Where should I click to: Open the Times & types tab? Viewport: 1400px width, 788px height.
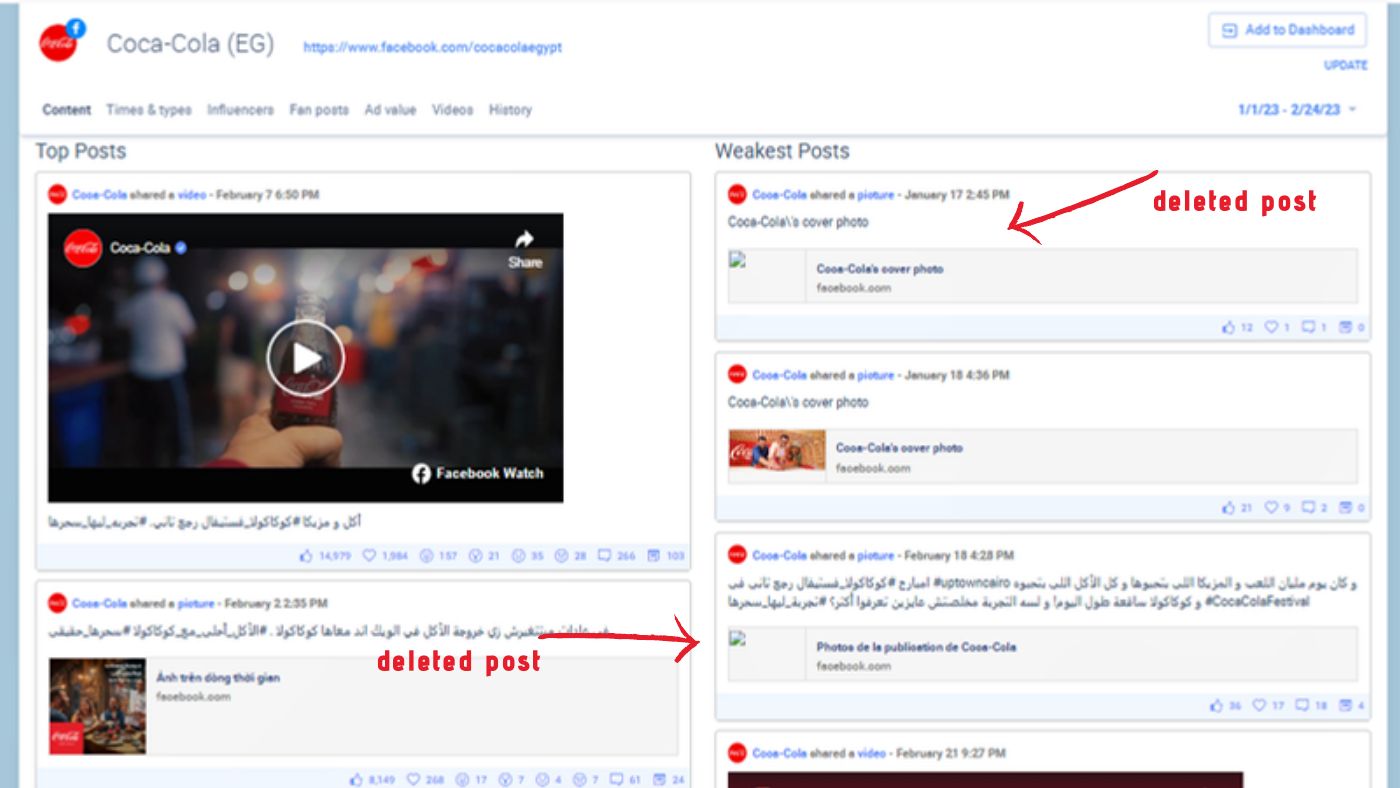[x=149, y=110]
